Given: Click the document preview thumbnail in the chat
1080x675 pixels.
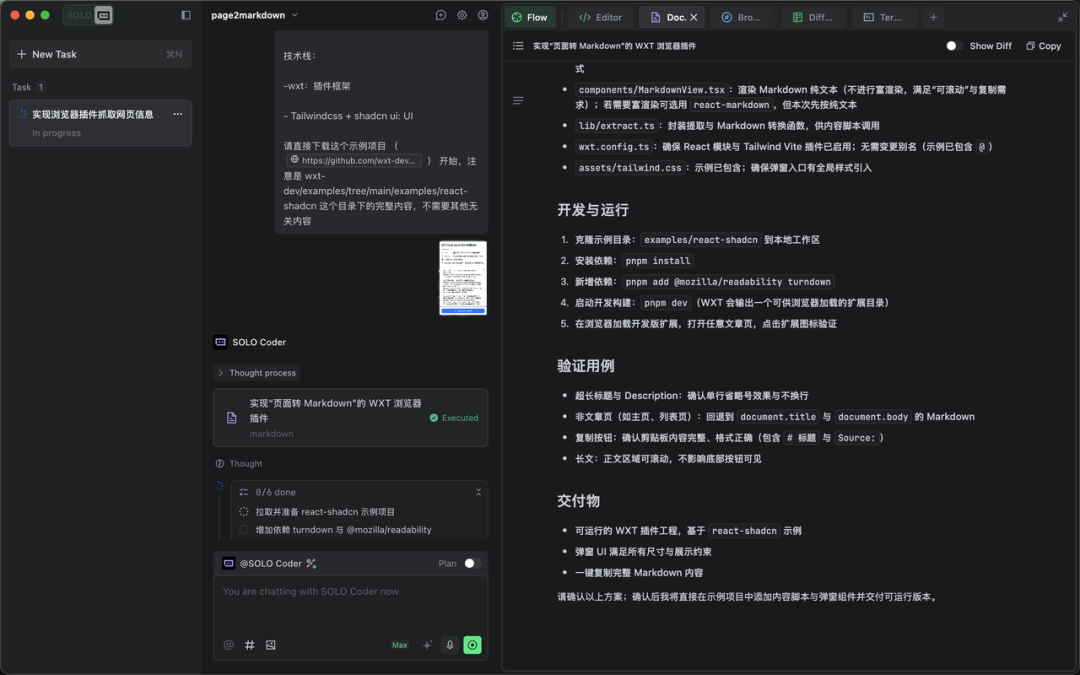Looking at the screenshot, I should 463,277.
